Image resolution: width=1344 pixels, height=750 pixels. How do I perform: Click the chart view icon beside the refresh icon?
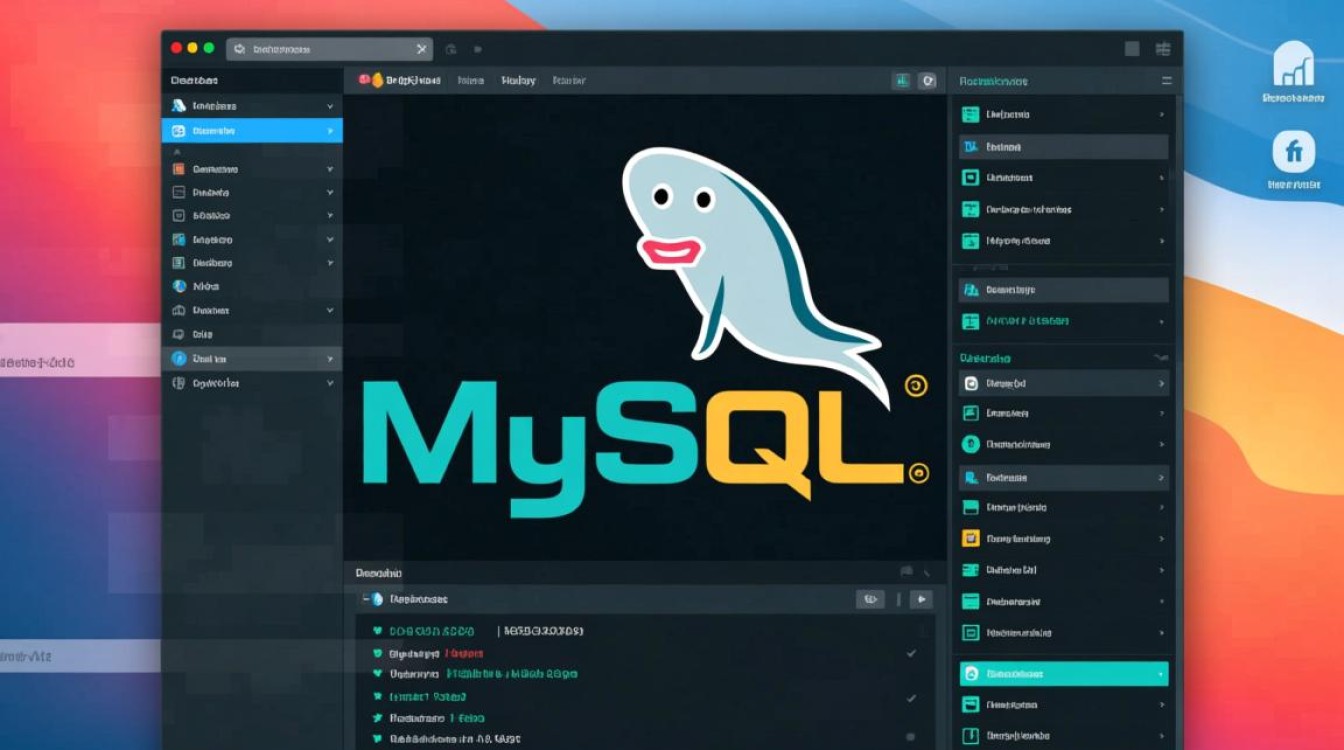(x=903, y=81)
